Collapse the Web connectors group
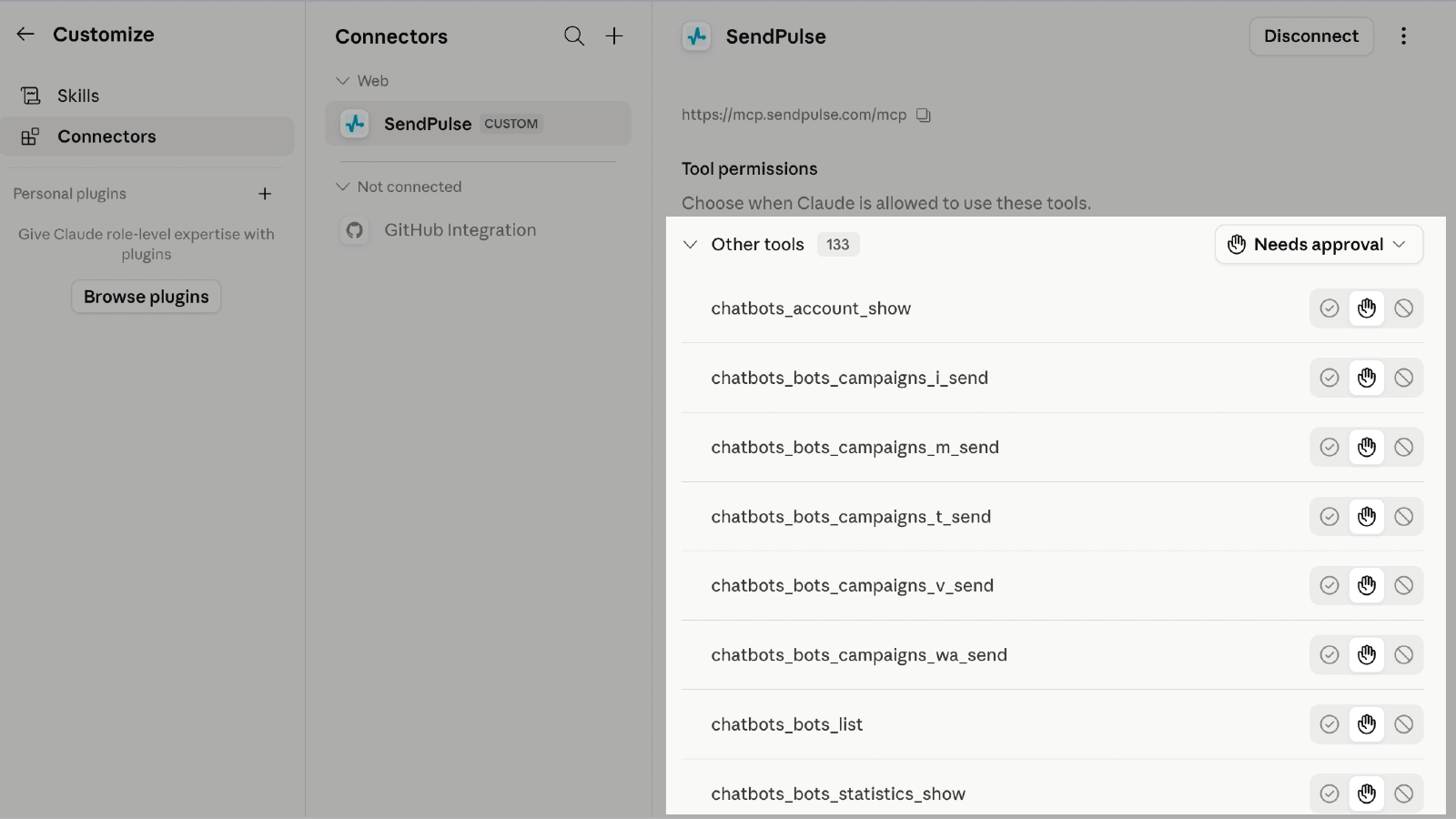1456x819 pixels. 343,81
